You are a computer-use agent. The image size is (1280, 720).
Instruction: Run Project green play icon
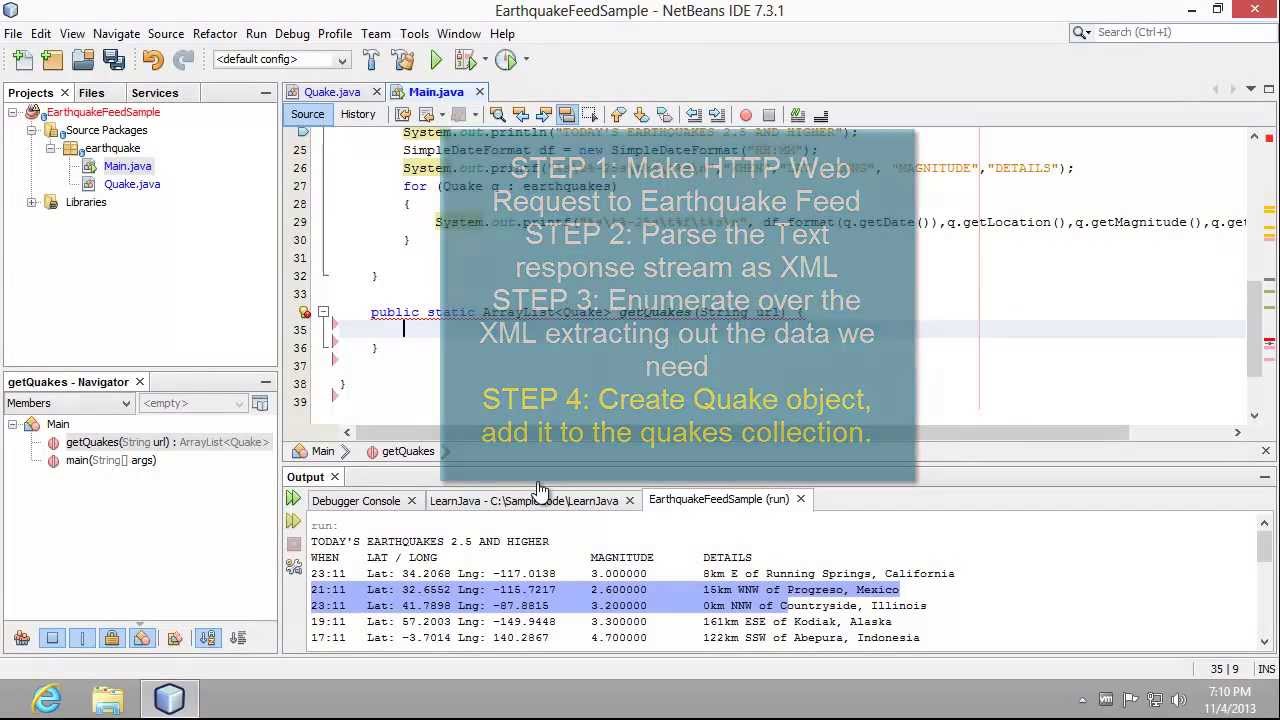click(436, 60)
